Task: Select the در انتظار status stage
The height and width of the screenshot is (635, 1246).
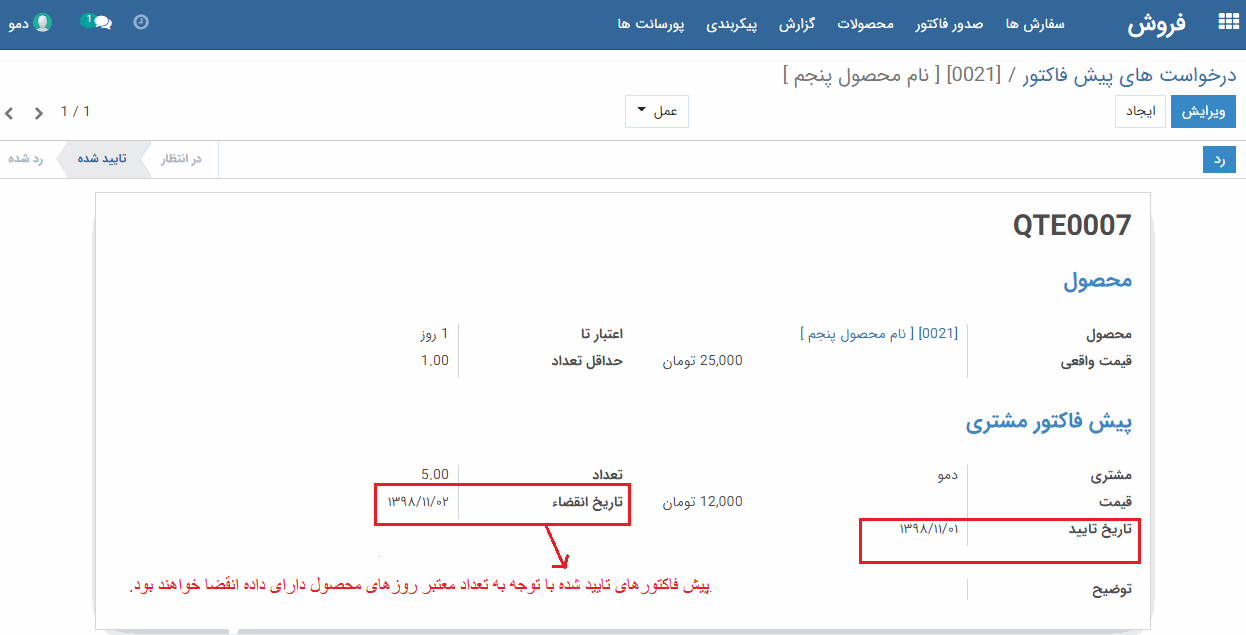Action: pos(182,159)
